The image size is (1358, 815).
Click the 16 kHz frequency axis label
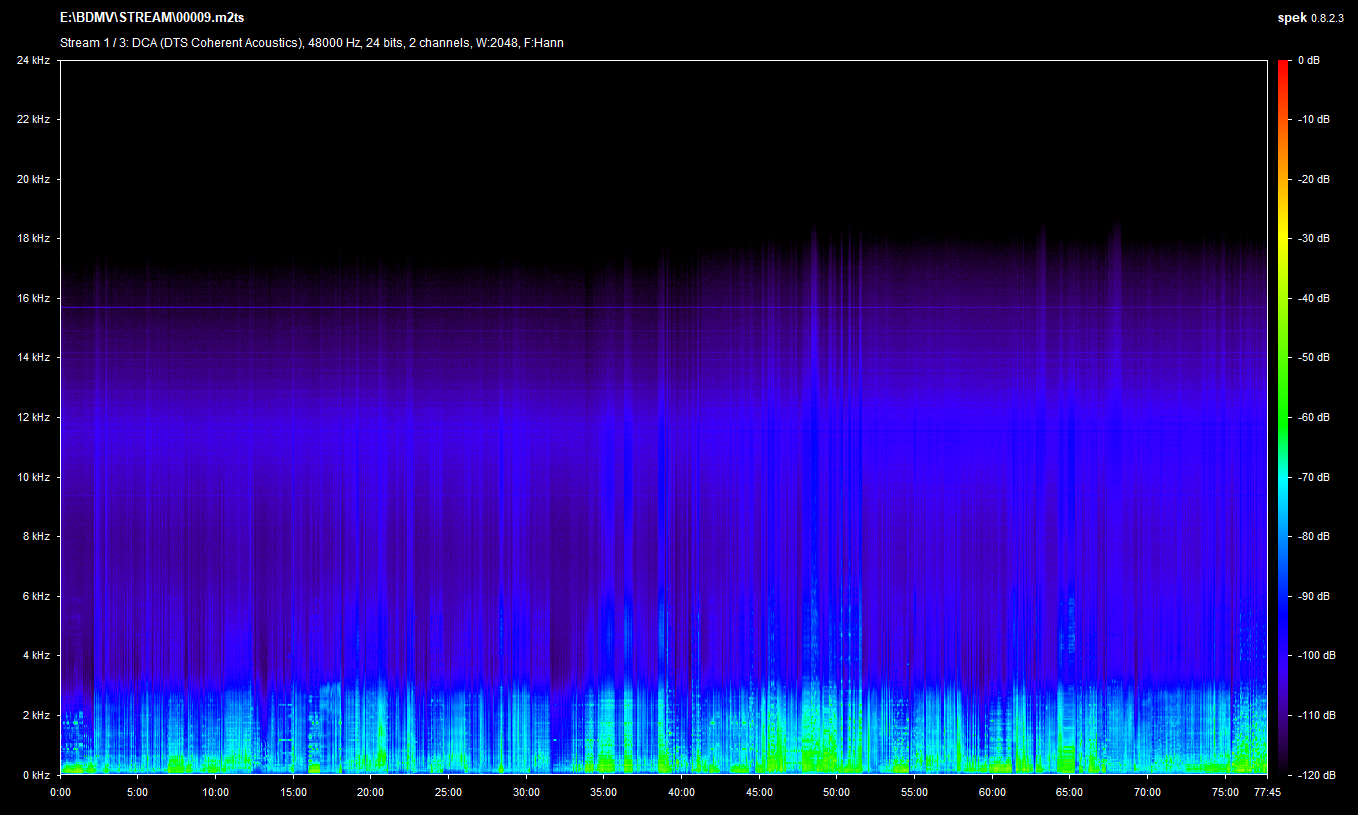pos(32,298)
